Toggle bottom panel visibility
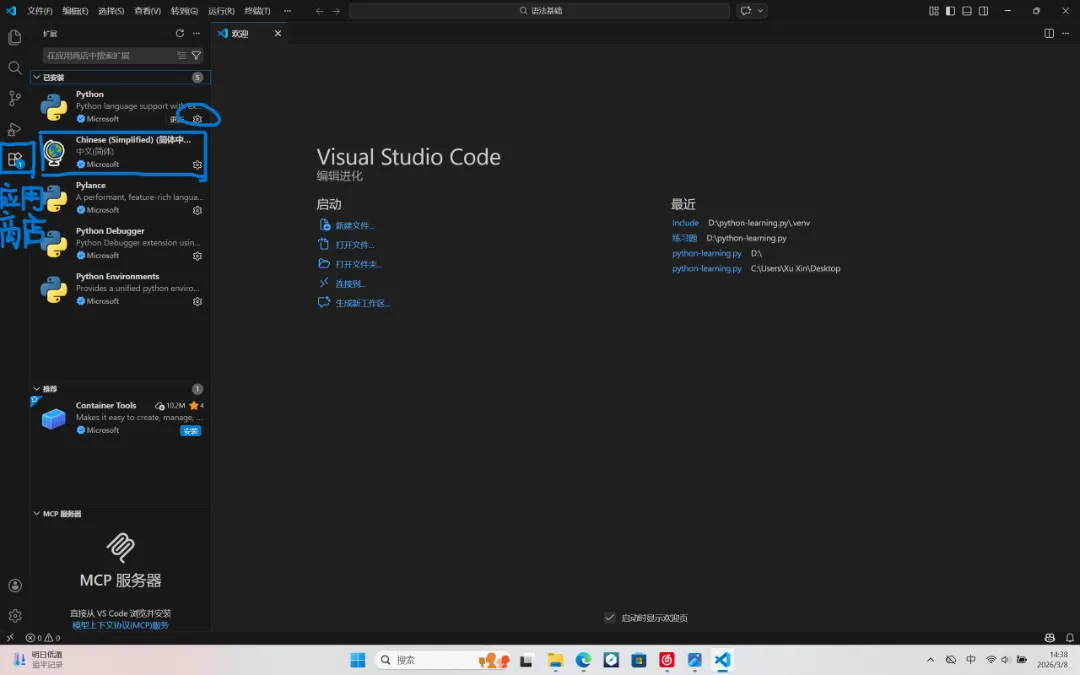The height and width of the screenshot is (675, 1080). pos(967,11)
